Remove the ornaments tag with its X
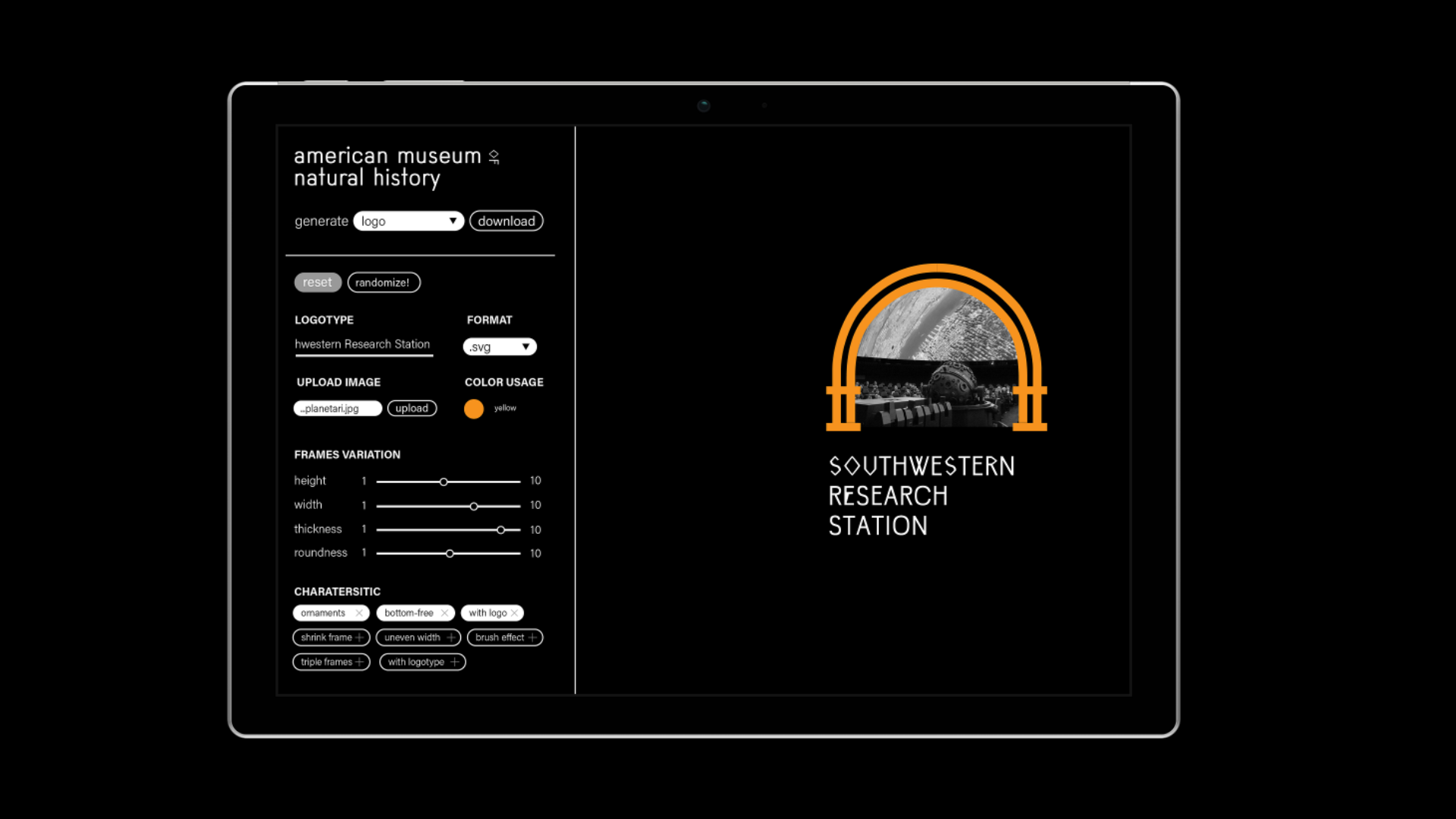 pos(359,613)
